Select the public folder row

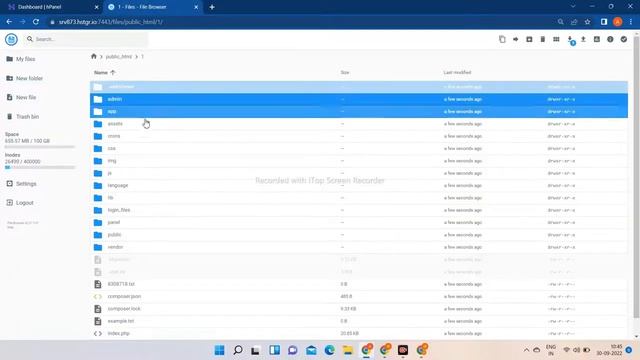[359, 235]
